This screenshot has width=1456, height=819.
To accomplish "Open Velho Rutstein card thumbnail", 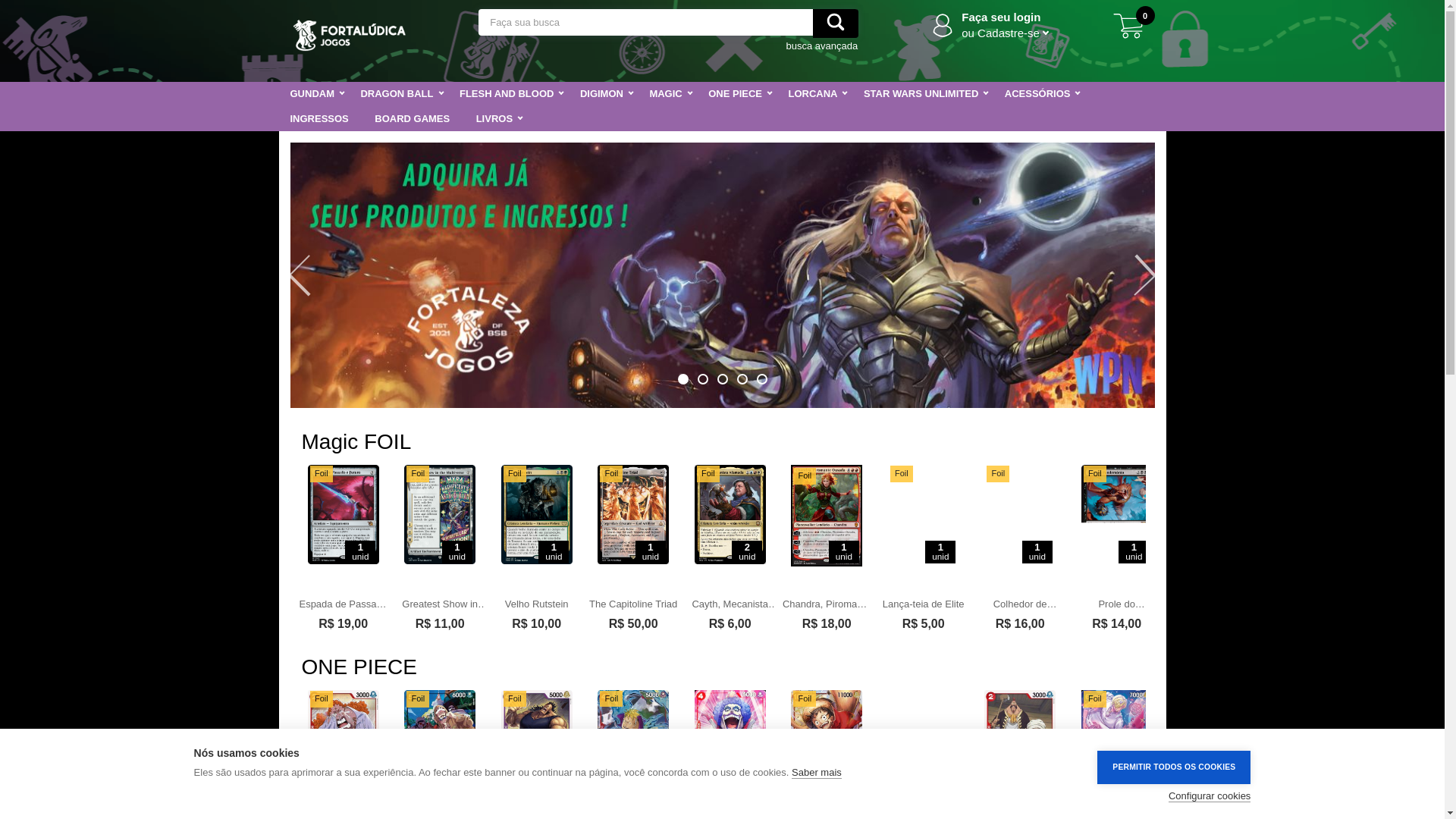I will tap(536, 514).
